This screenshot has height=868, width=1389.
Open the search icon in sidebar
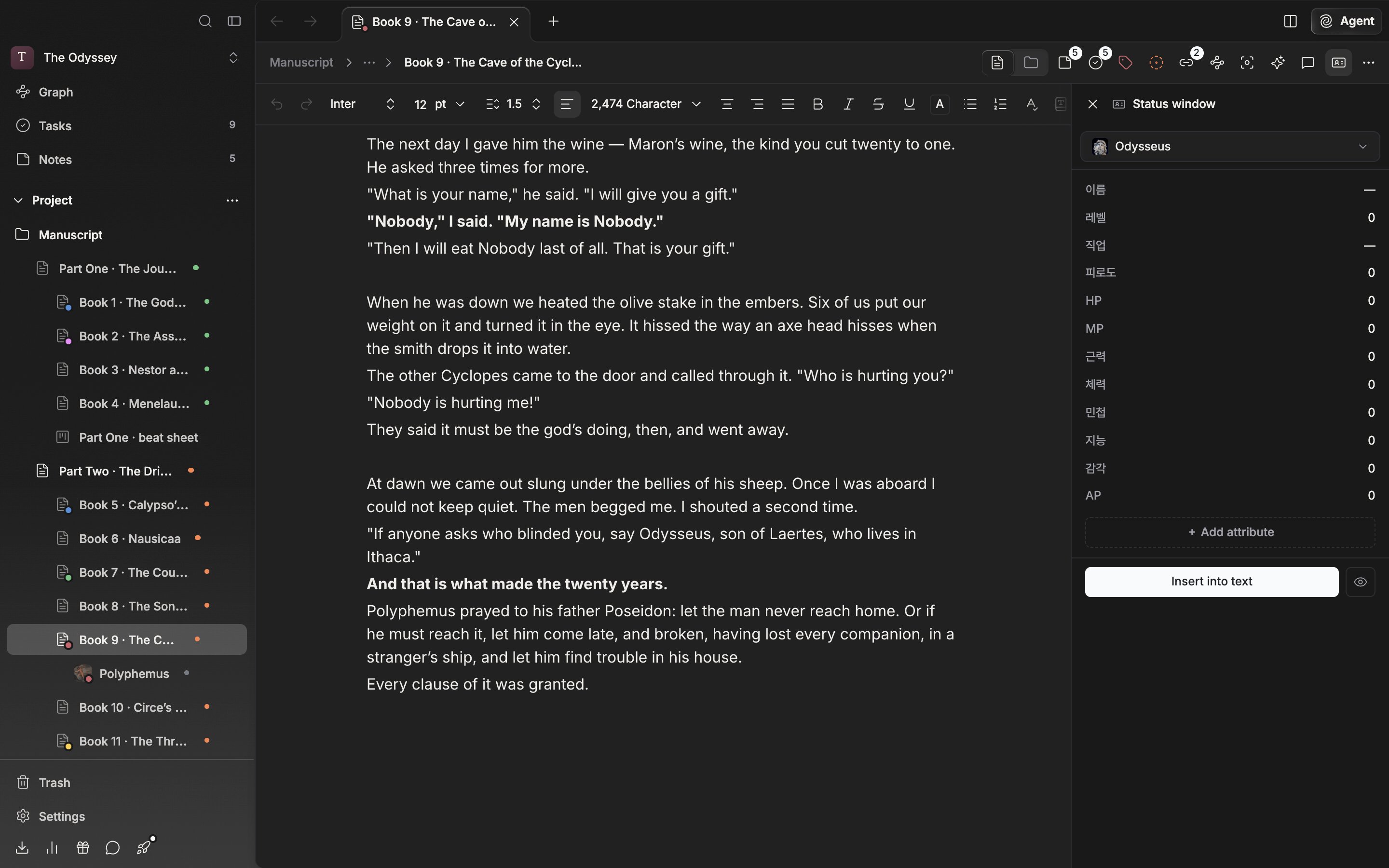click(205, 21)
